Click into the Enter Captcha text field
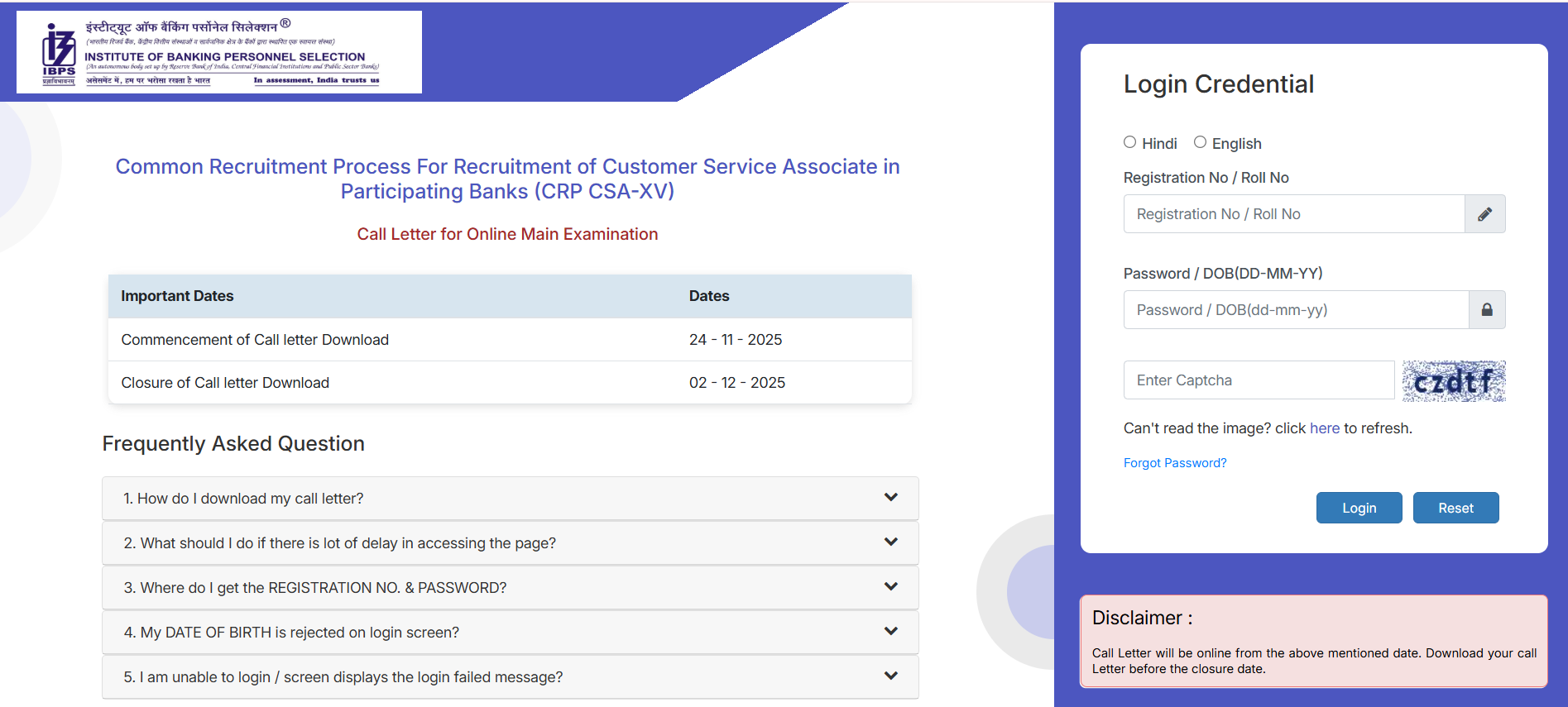Viewport: 1568px width, 707px height. pyautogui.click(x=1258, y=380)
